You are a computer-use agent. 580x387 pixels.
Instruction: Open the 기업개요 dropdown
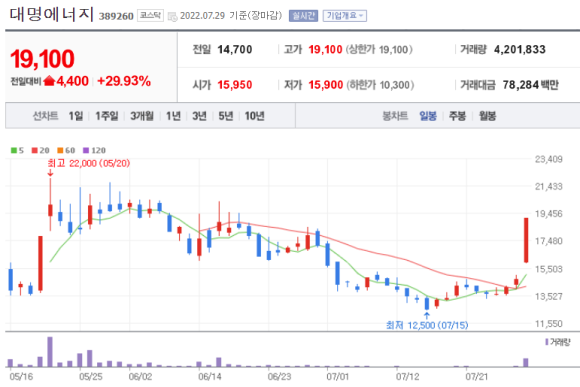[x=345, y=16]
